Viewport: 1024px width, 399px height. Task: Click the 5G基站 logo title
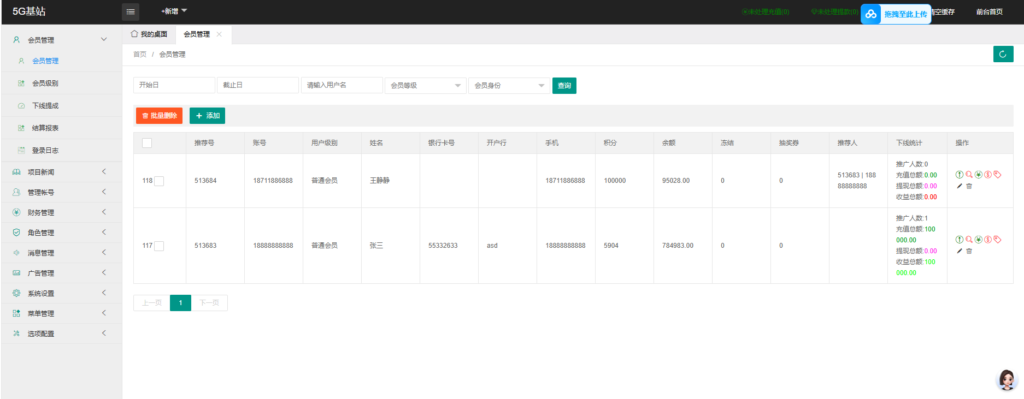29,12
